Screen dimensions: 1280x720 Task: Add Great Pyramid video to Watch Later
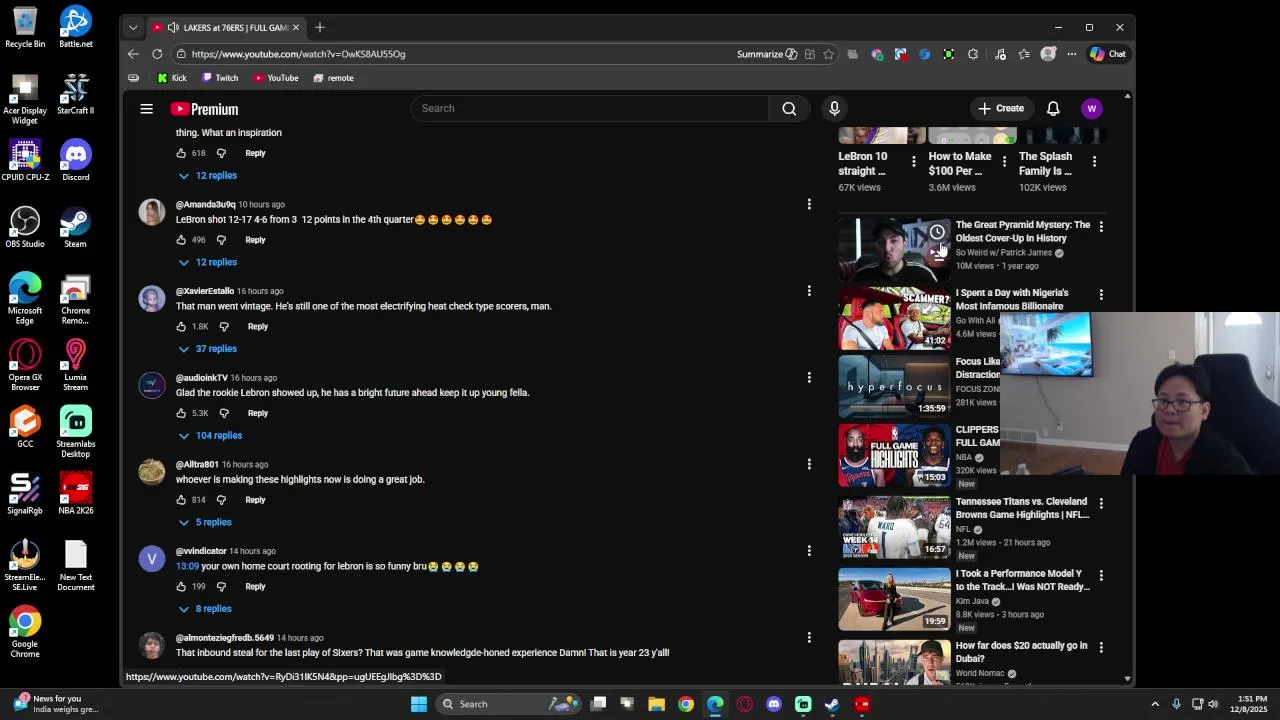point(937,232)
